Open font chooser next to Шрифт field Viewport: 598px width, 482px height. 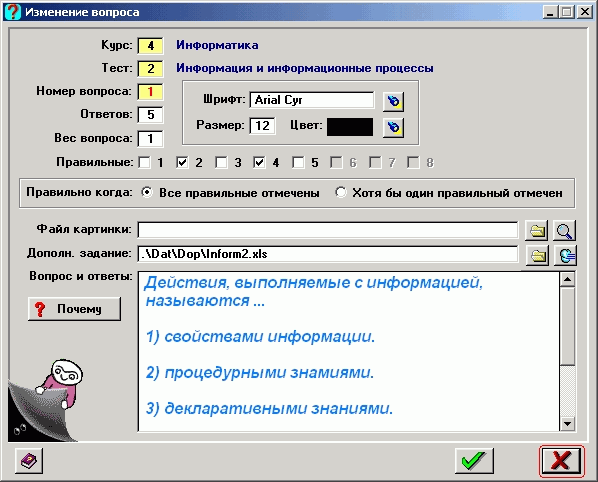coord(393,101)
